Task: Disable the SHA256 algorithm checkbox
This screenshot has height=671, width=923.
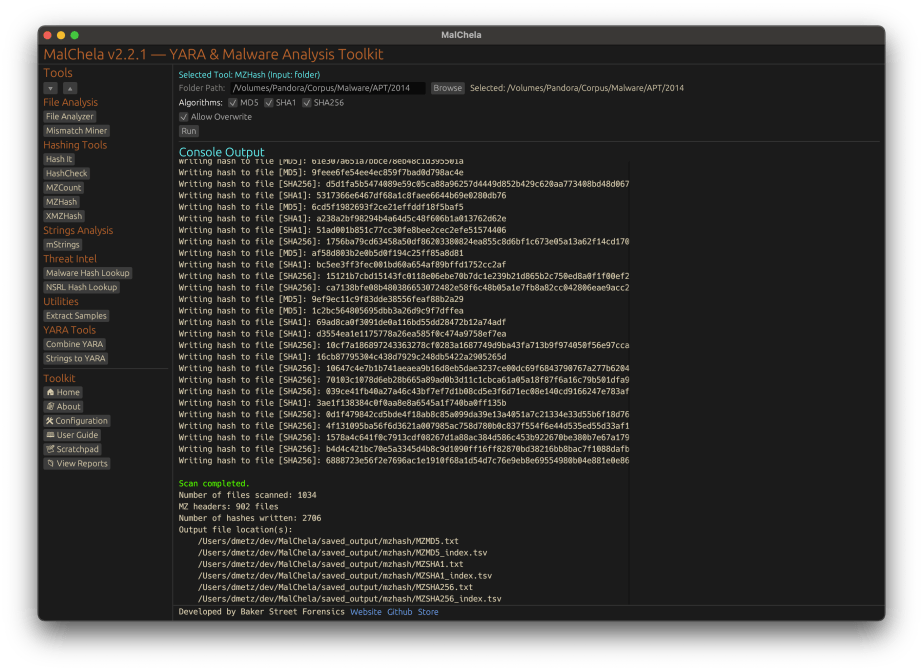Action: click(x=307, y=102)
